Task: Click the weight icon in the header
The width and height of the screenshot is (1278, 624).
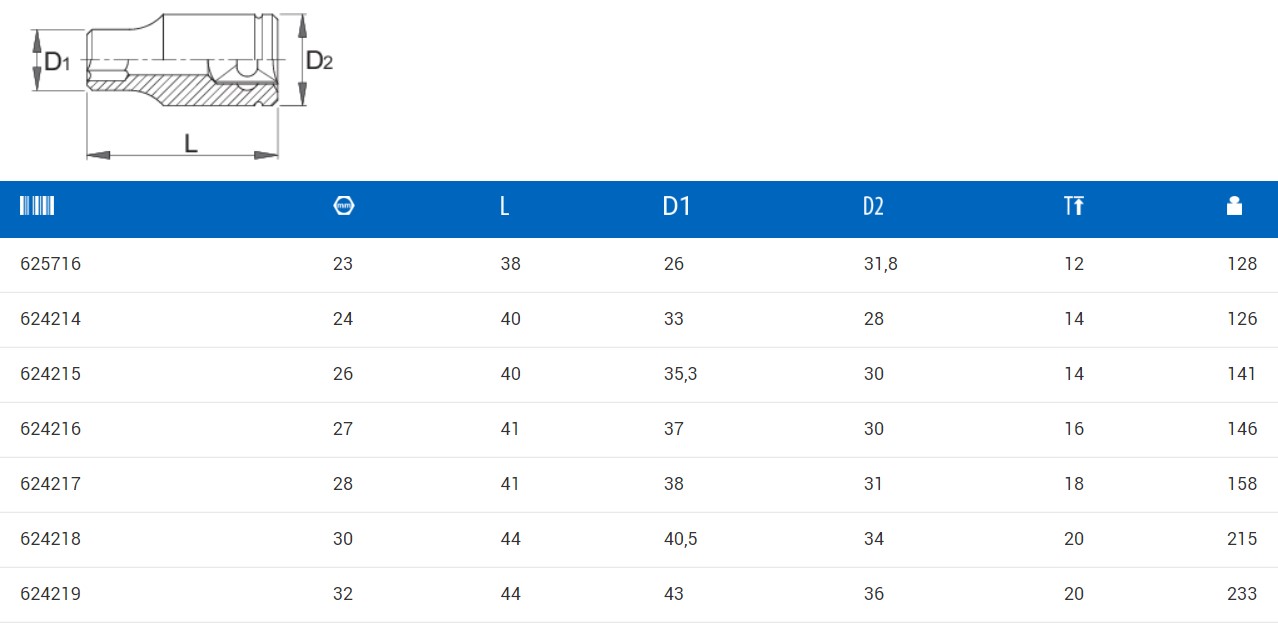Action: [x=1234, y=206]
